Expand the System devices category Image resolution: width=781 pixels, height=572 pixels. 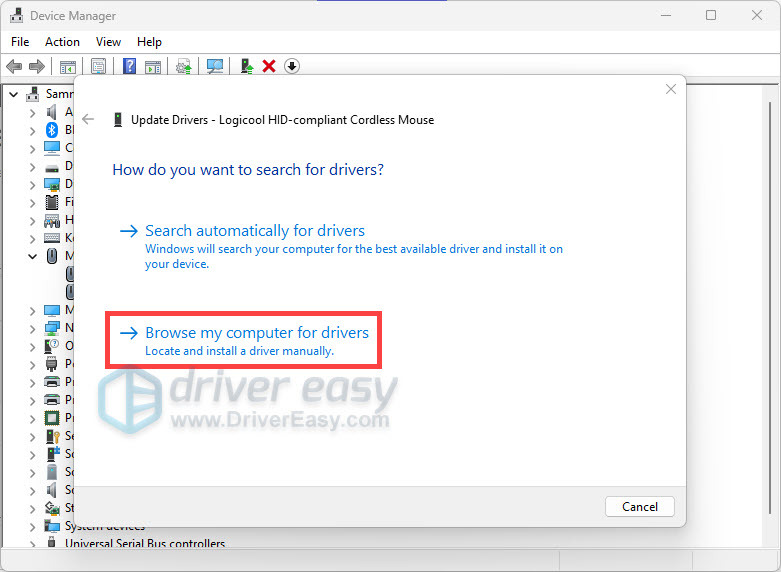33,526
